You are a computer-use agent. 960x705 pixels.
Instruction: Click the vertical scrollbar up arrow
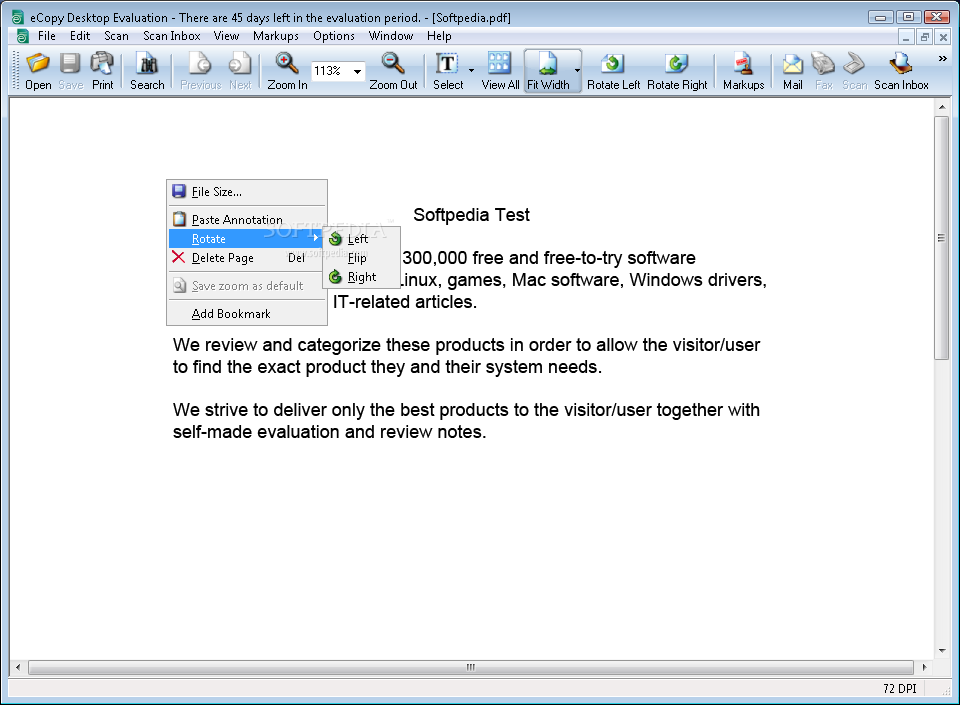[x=942, y=107]
